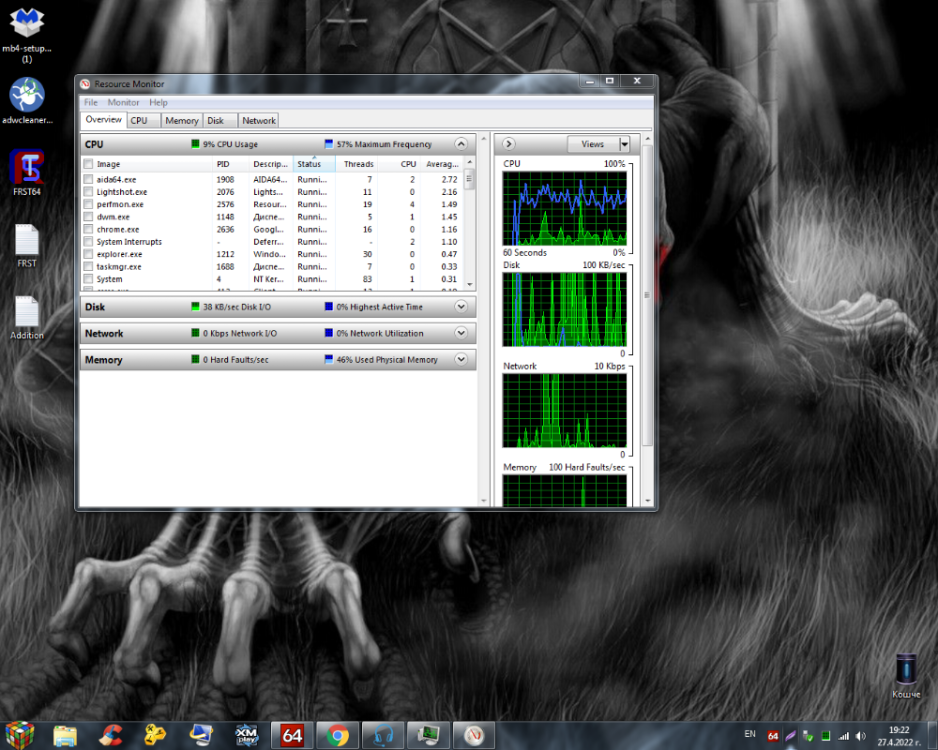Viewport: 938px width, 750px height.
Task: Click the Resource Monitor title bar icon
Action: tap(85, 84)
